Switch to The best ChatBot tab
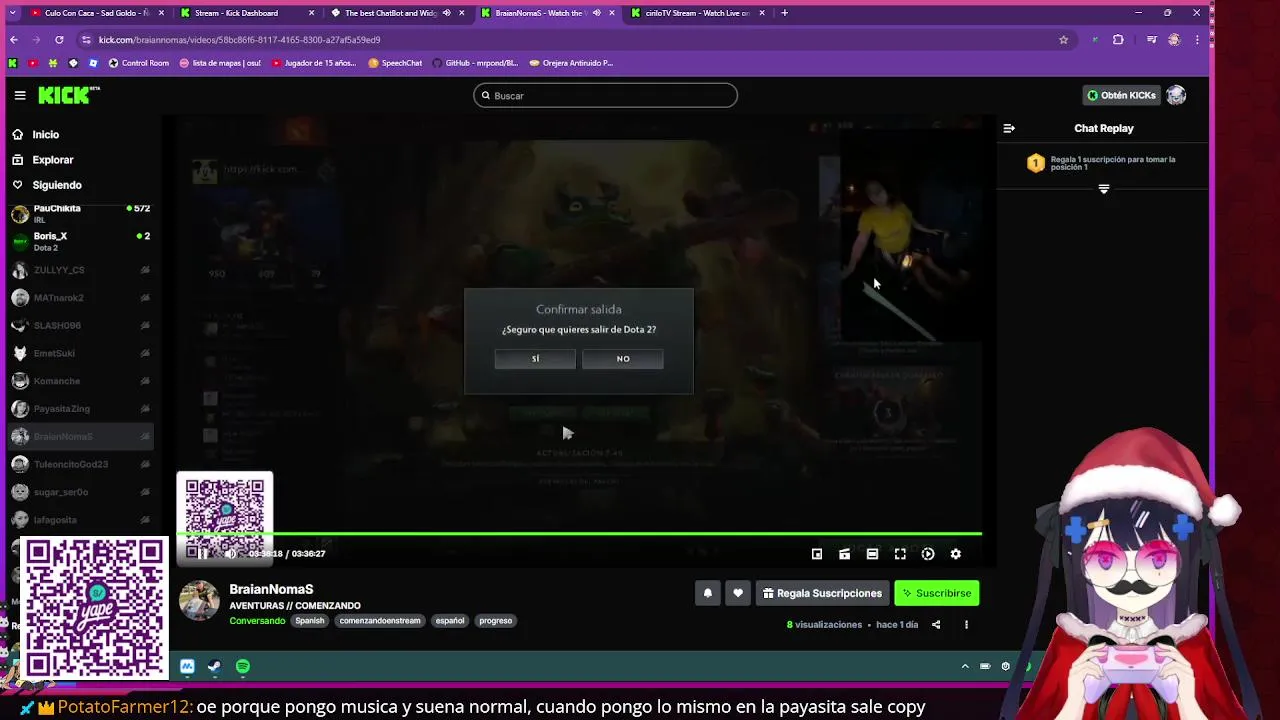This screenshot has width=1280, height=720. pos(395,13)
